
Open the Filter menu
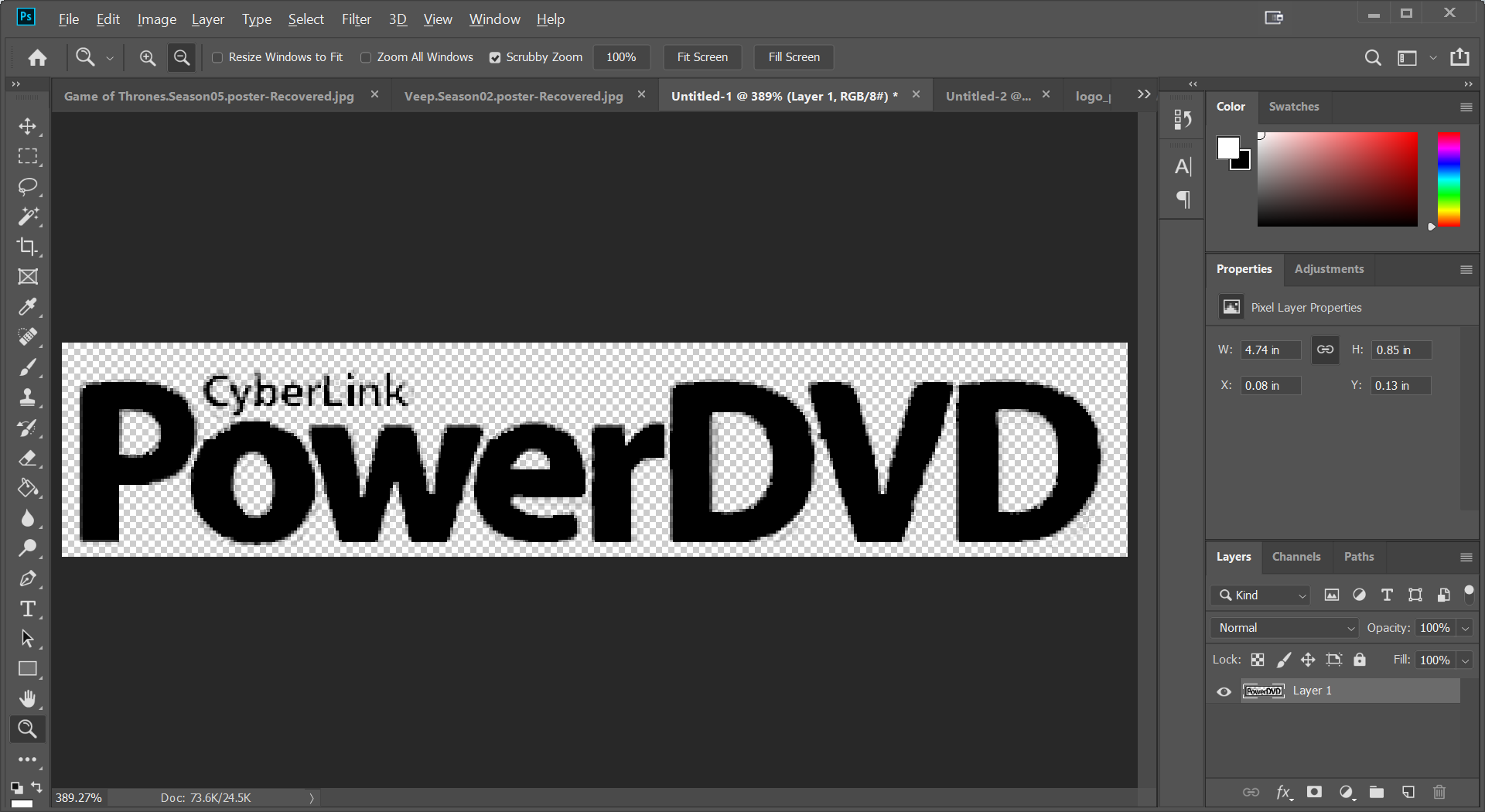coord(357,19)
